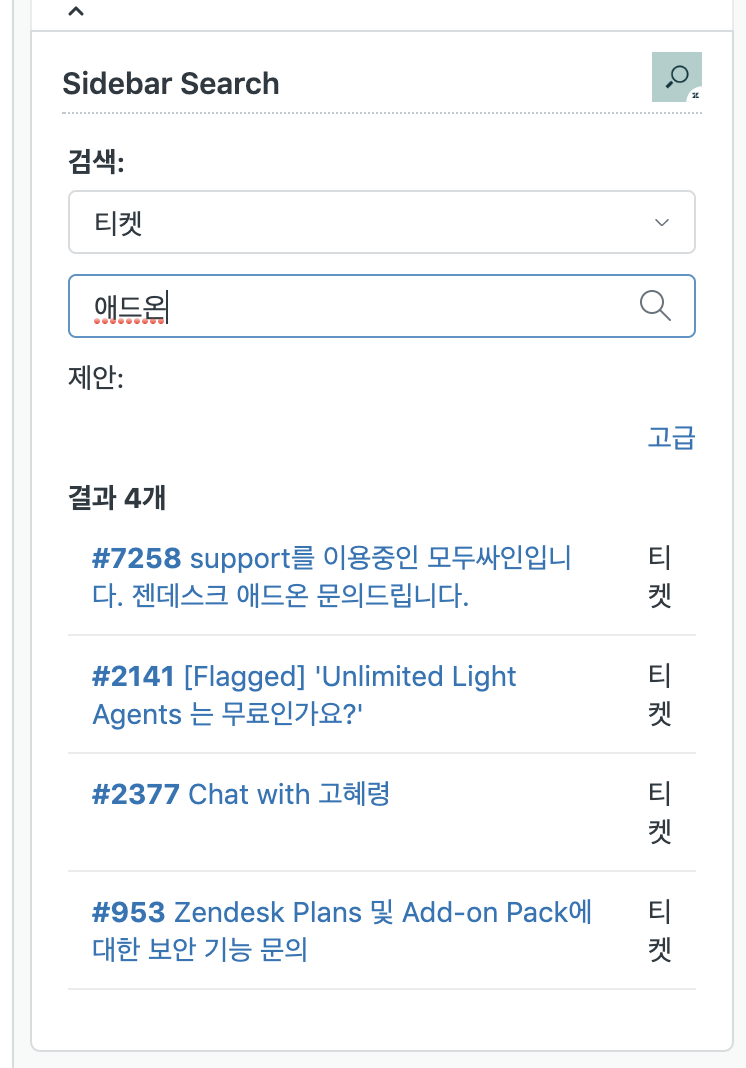The width and height of the screenshot is (746, 1068).
Task: Focus the empty area of the search box
Action: click(402, 306)
